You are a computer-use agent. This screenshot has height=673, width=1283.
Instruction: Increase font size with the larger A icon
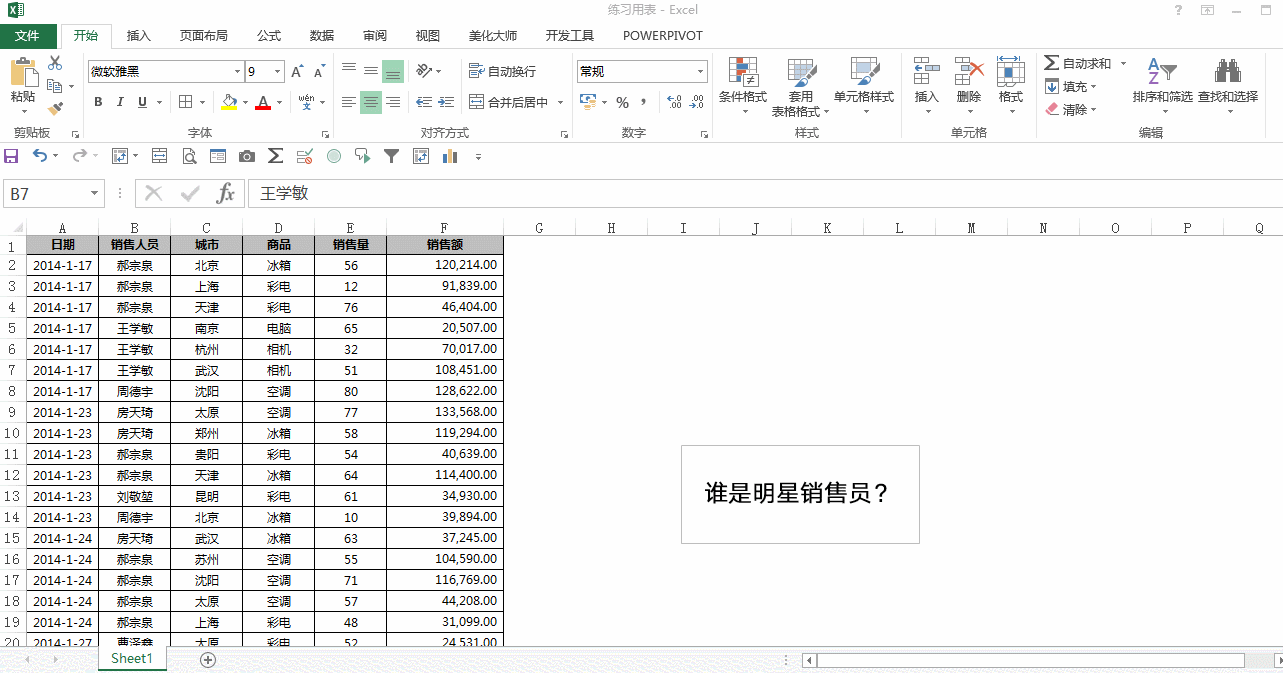pos(297,72)
